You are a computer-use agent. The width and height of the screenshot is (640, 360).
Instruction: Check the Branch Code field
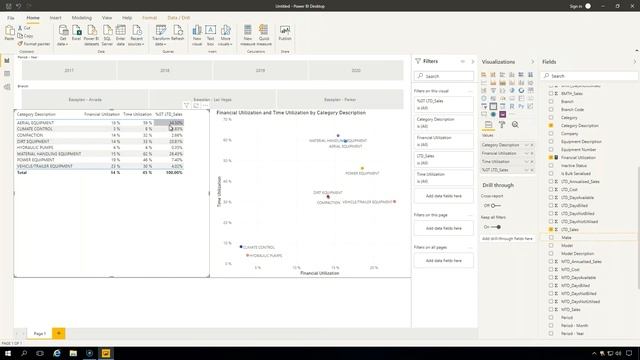click(551, 109)
